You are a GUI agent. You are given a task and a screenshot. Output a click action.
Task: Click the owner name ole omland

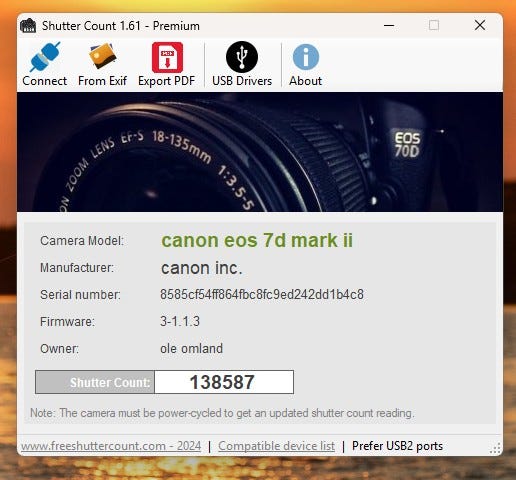[191, 349]
